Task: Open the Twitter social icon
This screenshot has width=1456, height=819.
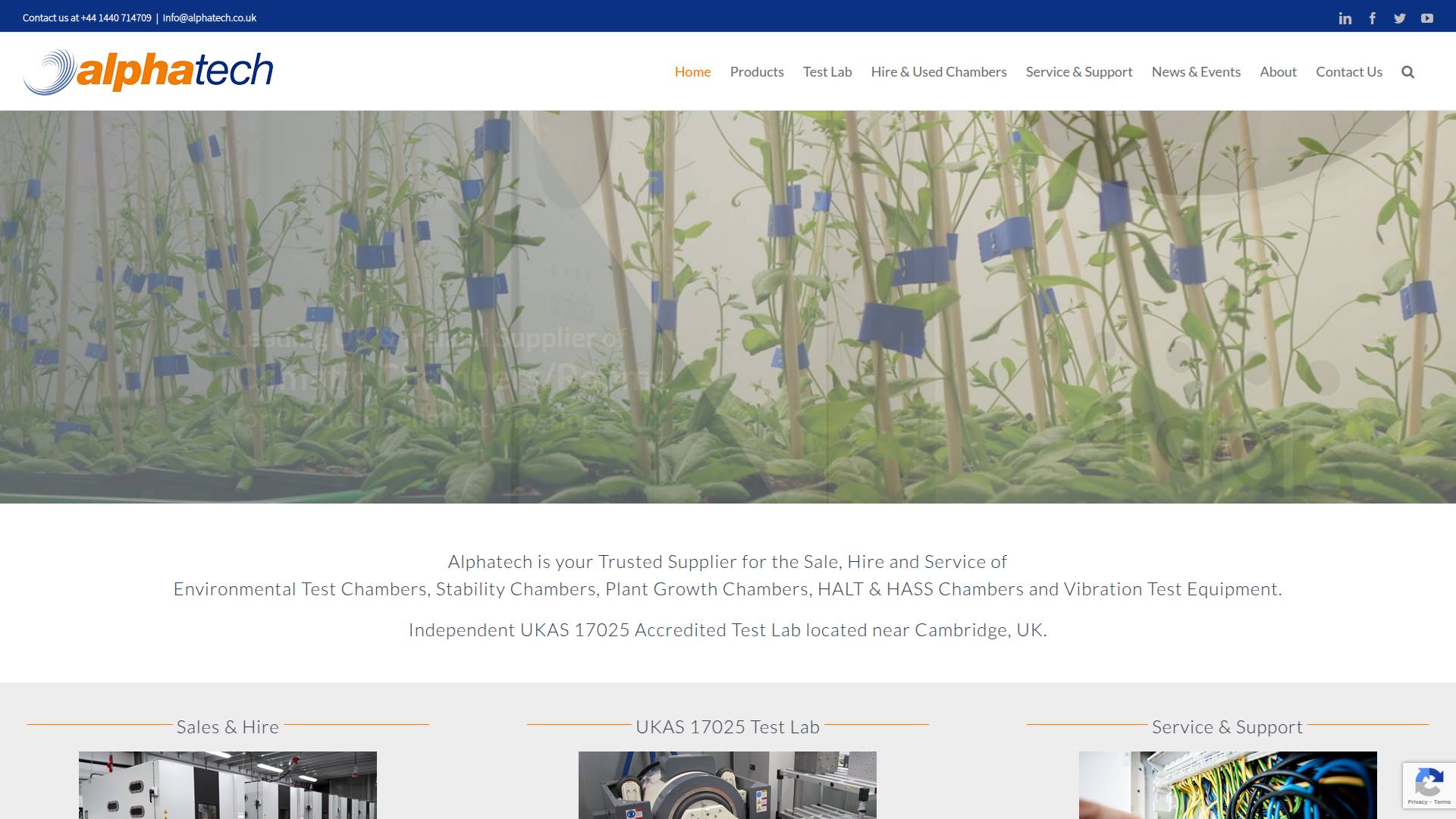Action: 1399,18
